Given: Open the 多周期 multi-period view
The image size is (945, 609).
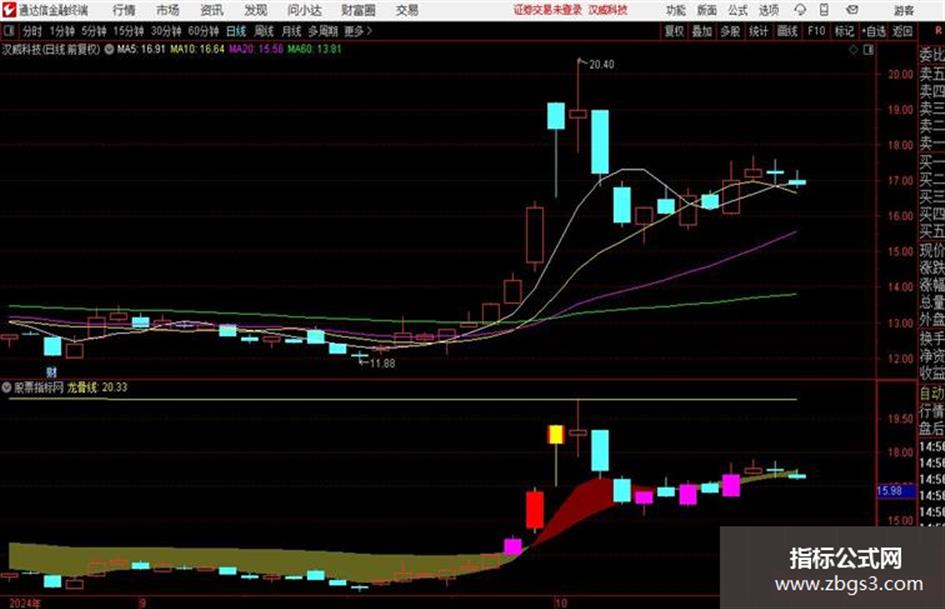Looking at the screenshot, I should pyautogui.click(x=323, y=31).
